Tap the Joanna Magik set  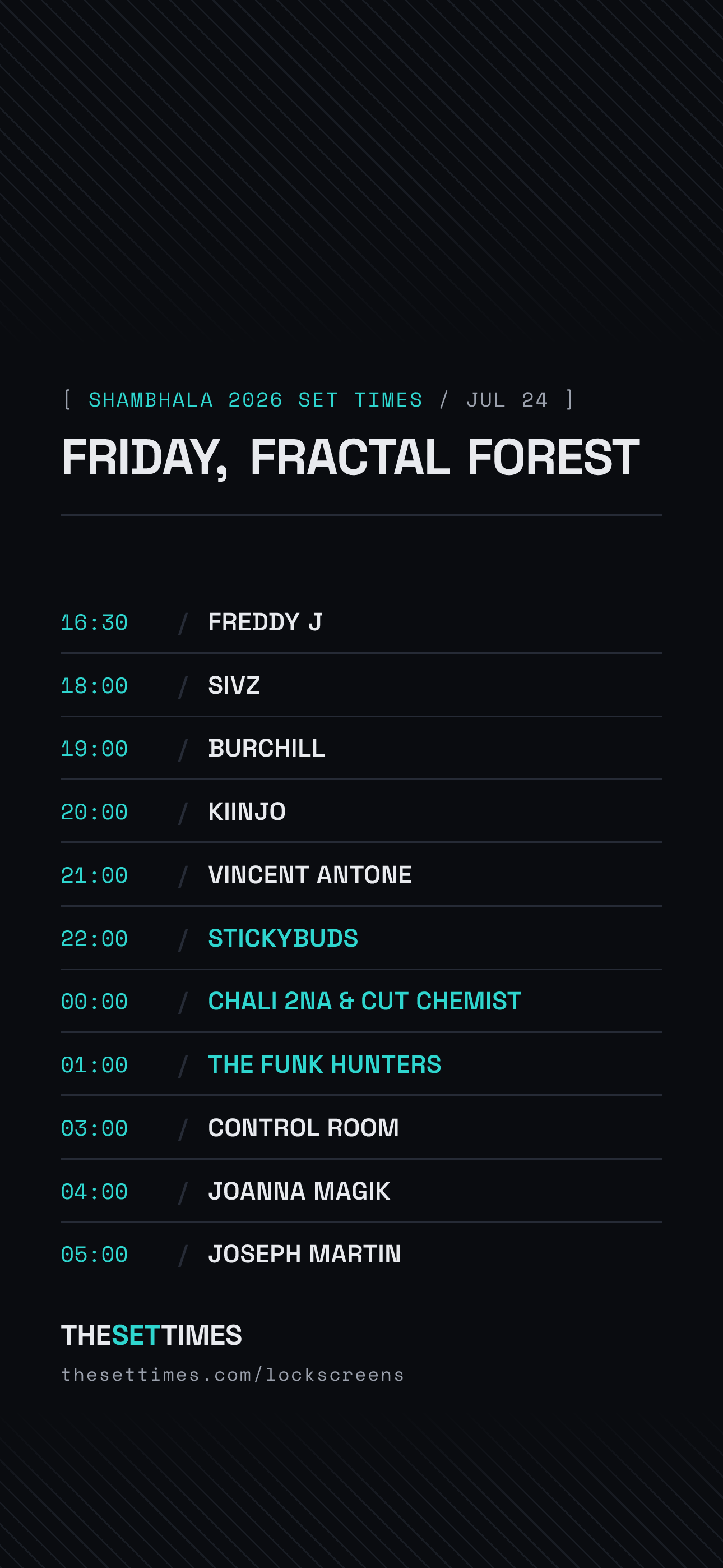tap(361, 1191)
